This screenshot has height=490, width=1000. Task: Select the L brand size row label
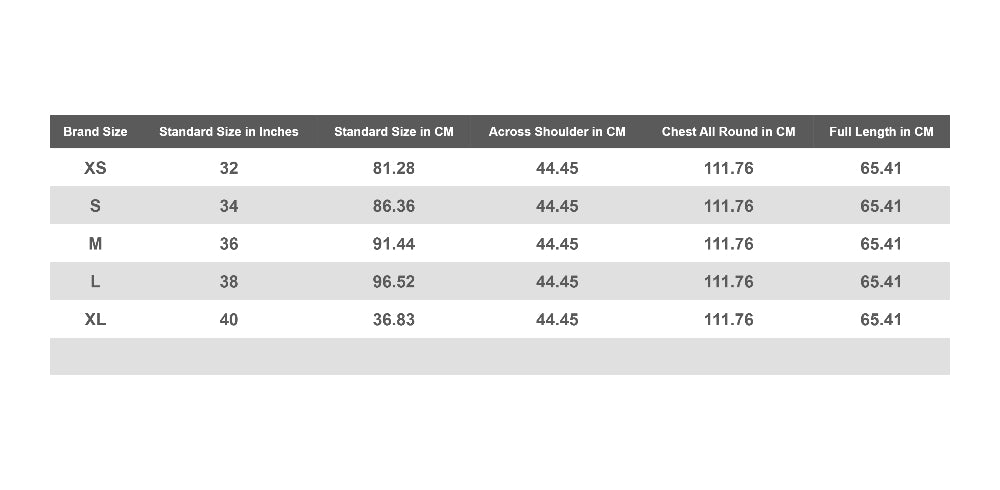(95, 281)
